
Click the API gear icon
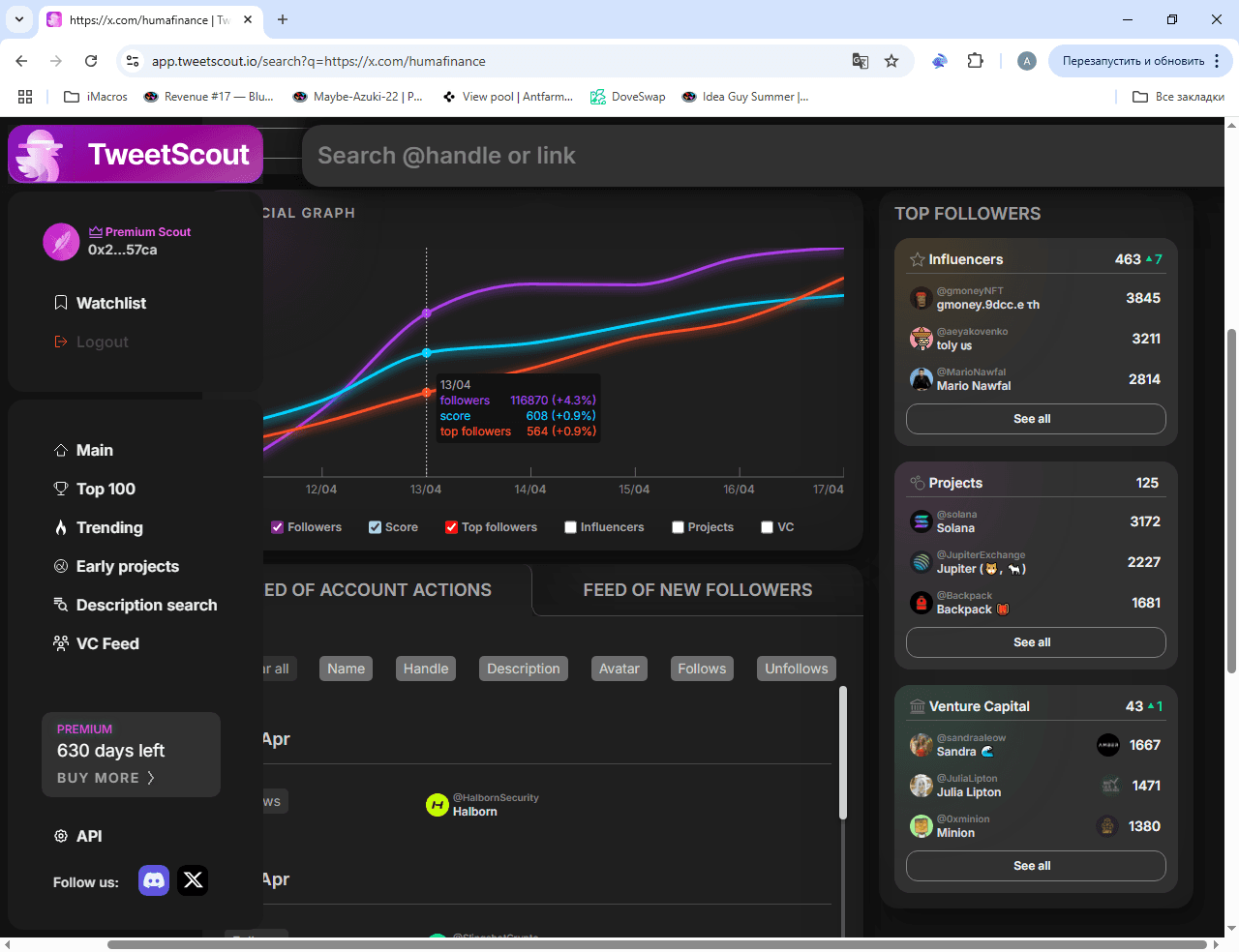click(61, 836)
